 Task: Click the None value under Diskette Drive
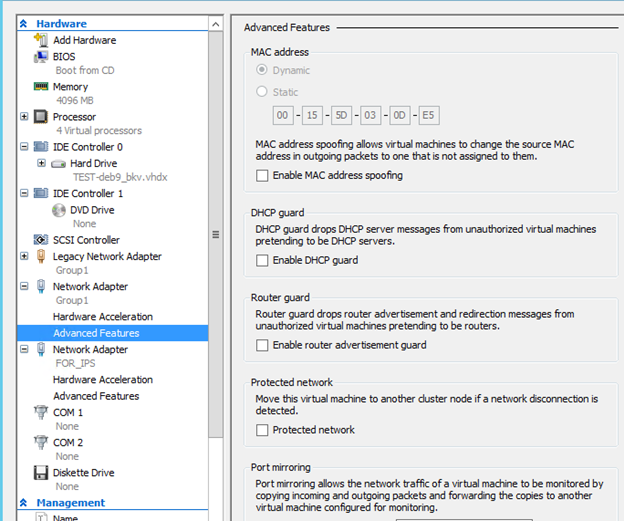click(67, 486)
